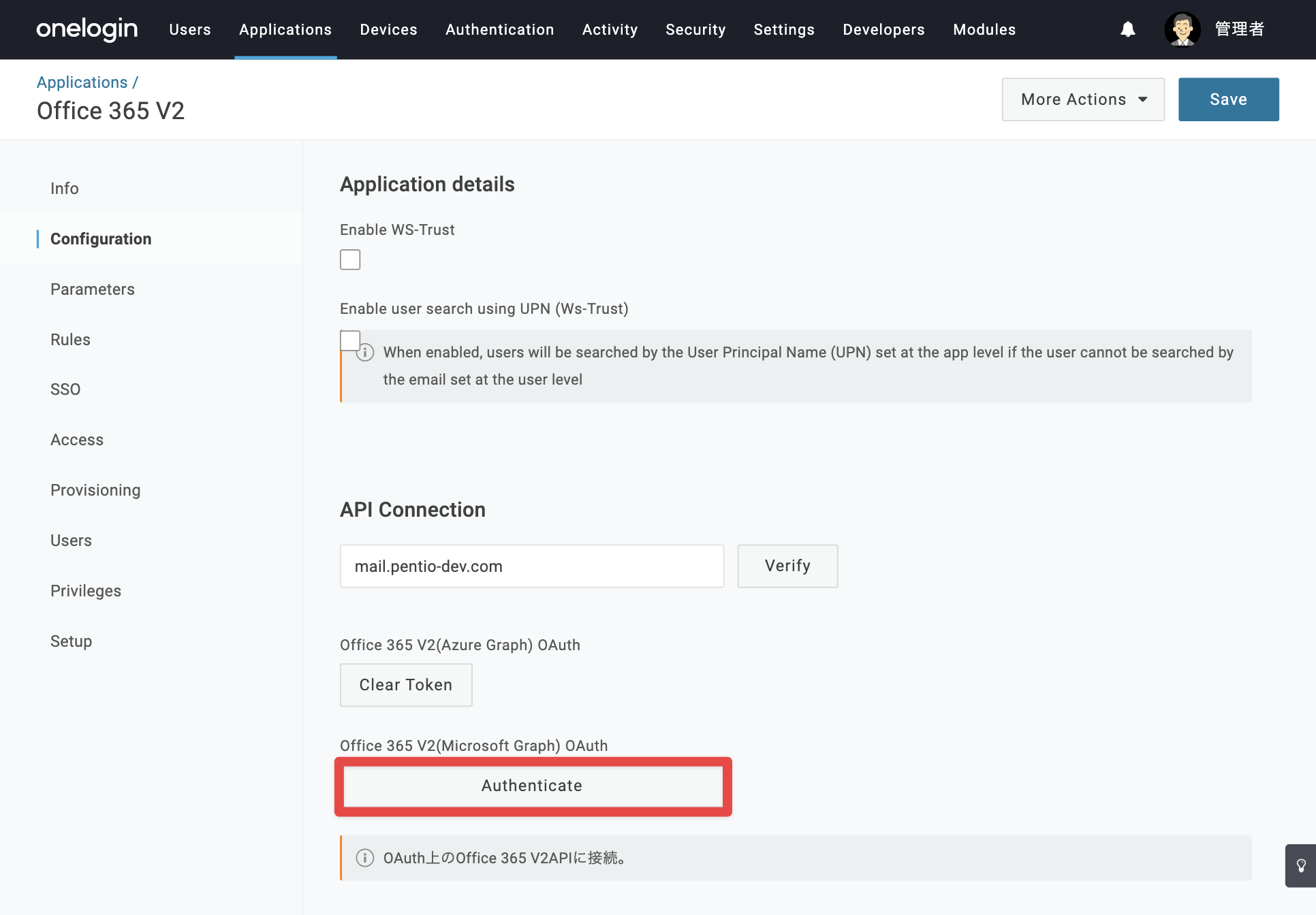Click the Clear Token button

tap(406, 685)
